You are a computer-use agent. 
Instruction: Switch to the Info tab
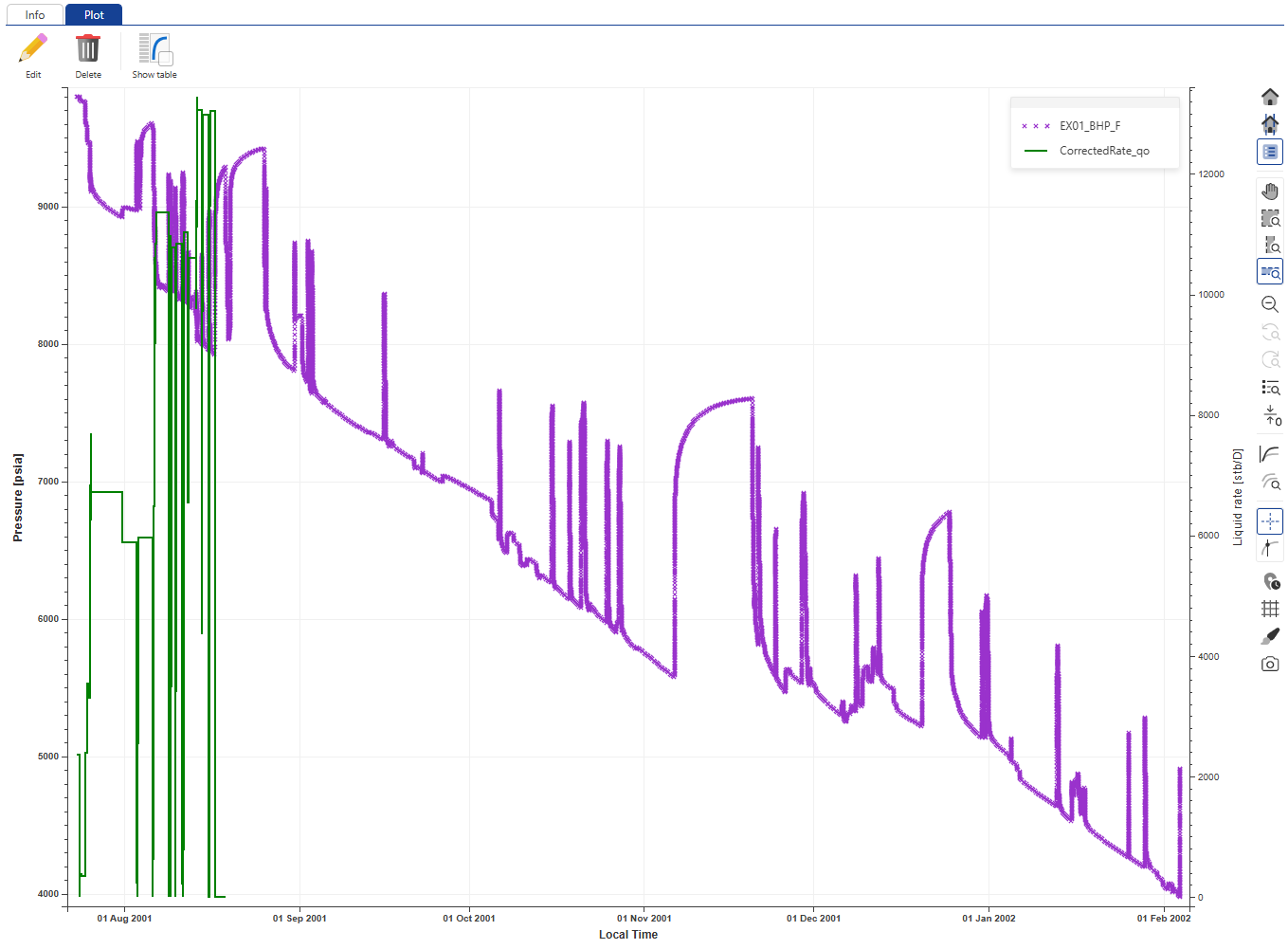click(35, 15)
